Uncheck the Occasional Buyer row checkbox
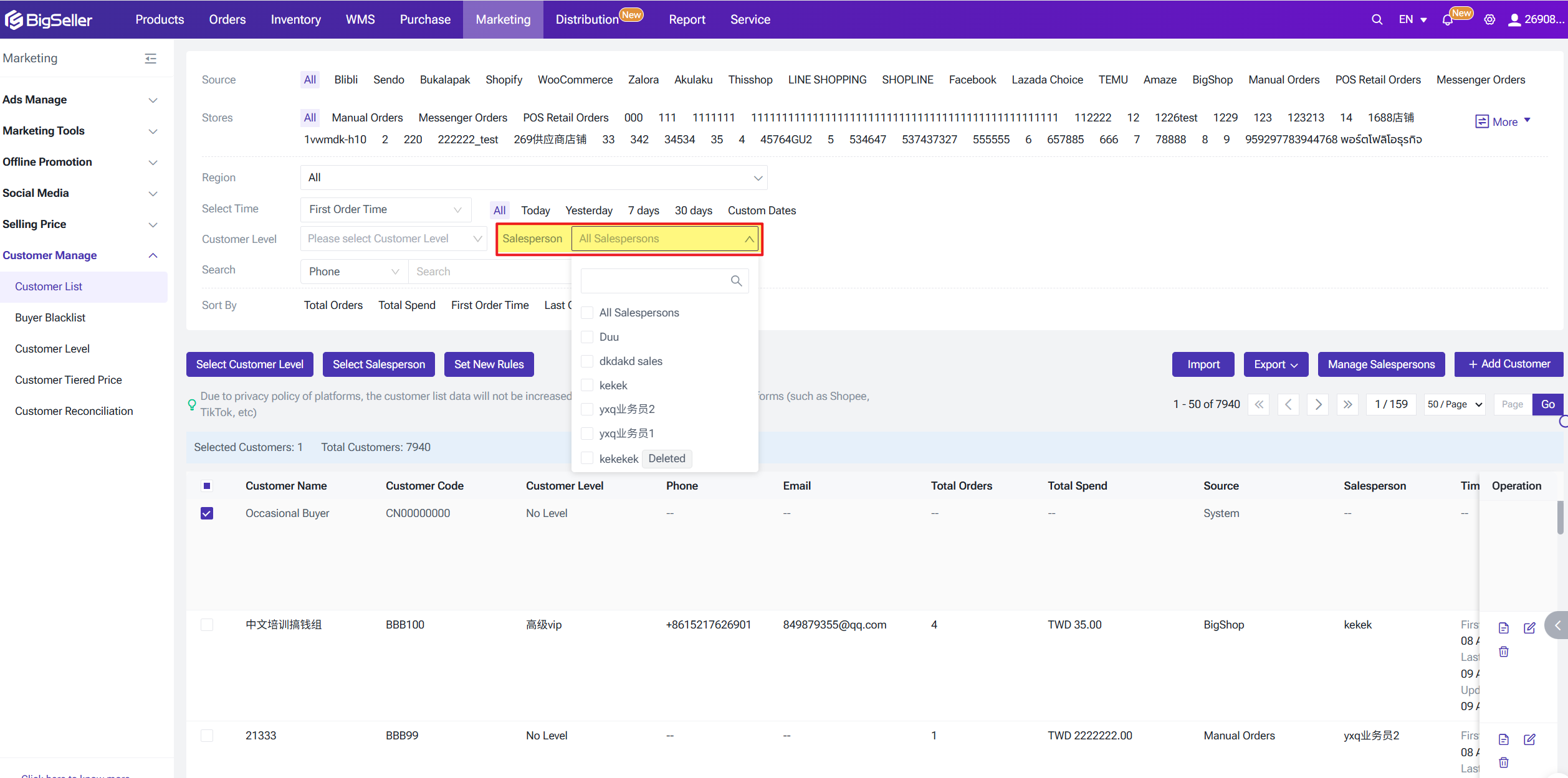The width and height of the screenshot is (1568, 778). (x=207, y=513)
